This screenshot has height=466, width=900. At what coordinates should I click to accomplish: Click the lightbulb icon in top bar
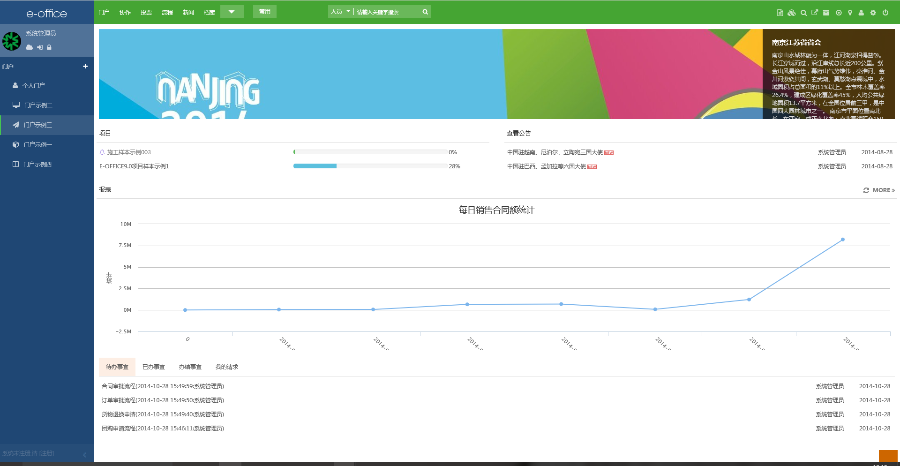coord(850,12)
